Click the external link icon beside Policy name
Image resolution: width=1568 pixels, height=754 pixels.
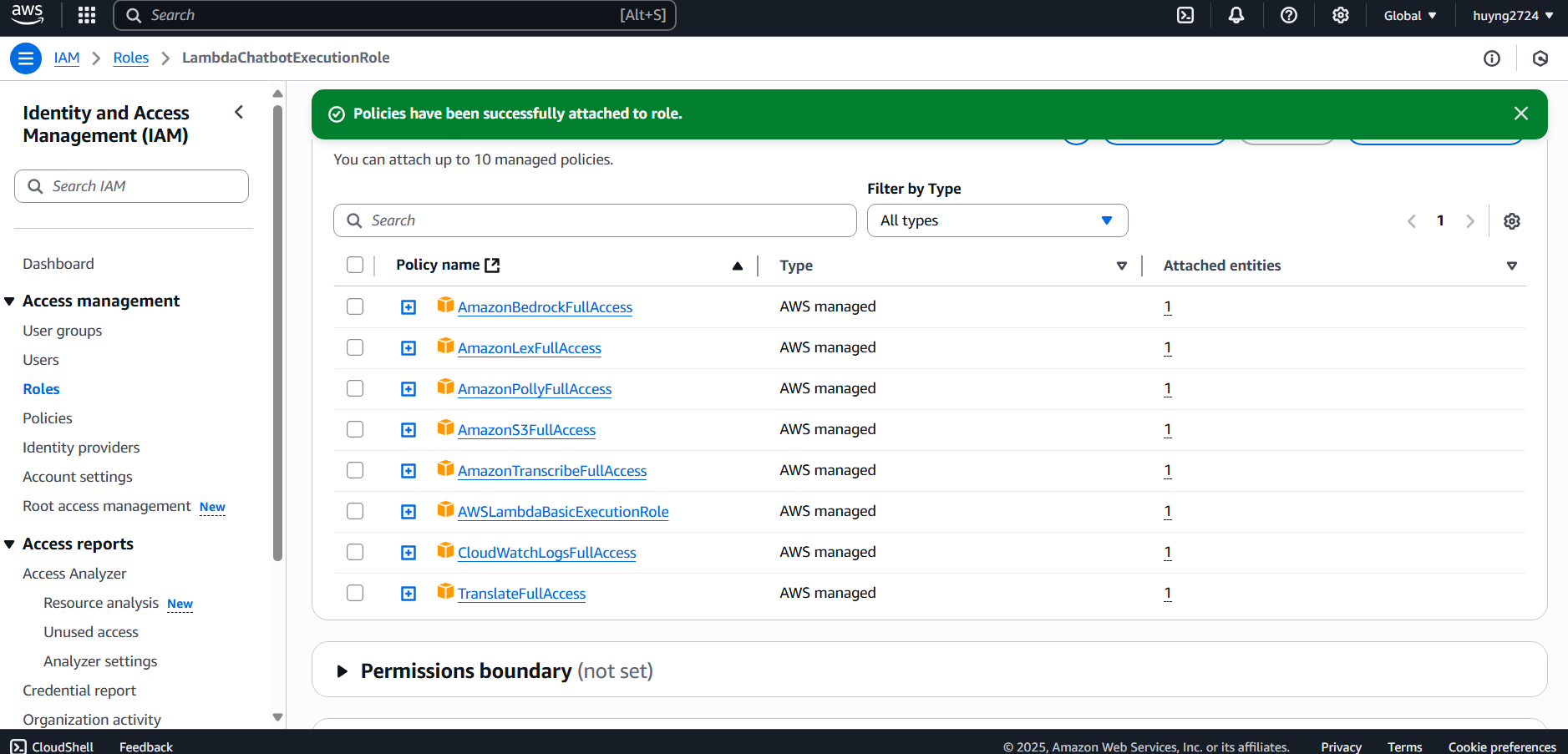click(x=493, y=266)
